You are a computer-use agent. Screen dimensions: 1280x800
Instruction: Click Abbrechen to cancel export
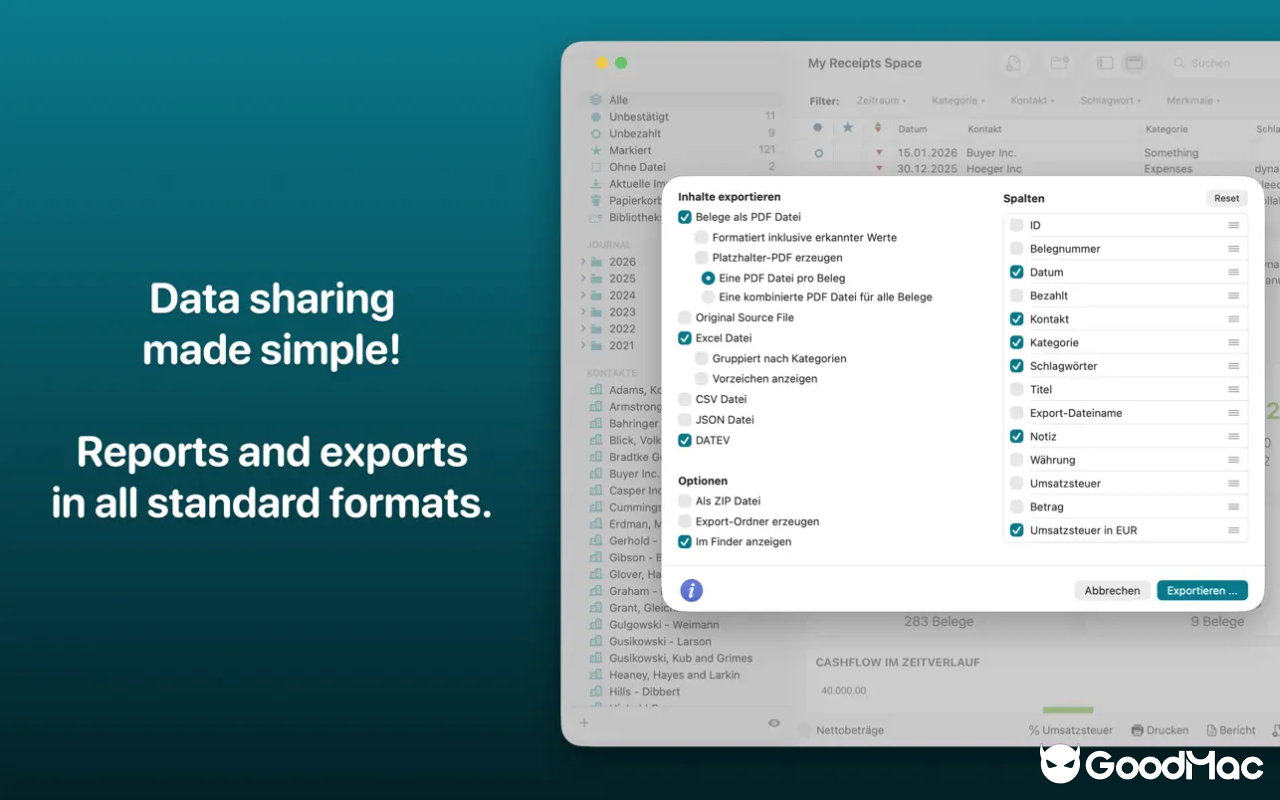point(1112,591)
